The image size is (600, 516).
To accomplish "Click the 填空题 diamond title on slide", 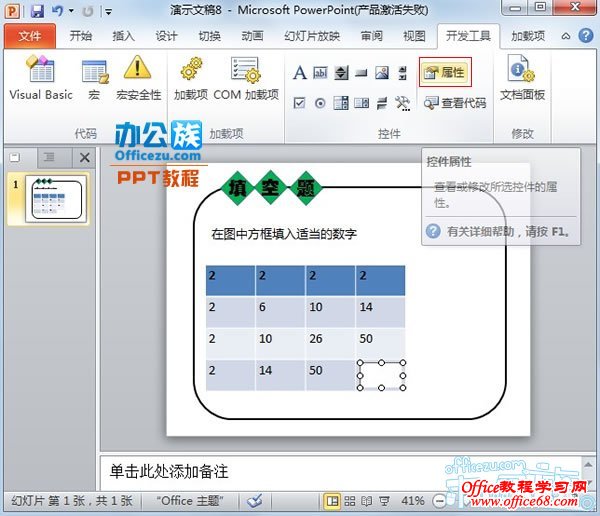I will tap(271, 188).
